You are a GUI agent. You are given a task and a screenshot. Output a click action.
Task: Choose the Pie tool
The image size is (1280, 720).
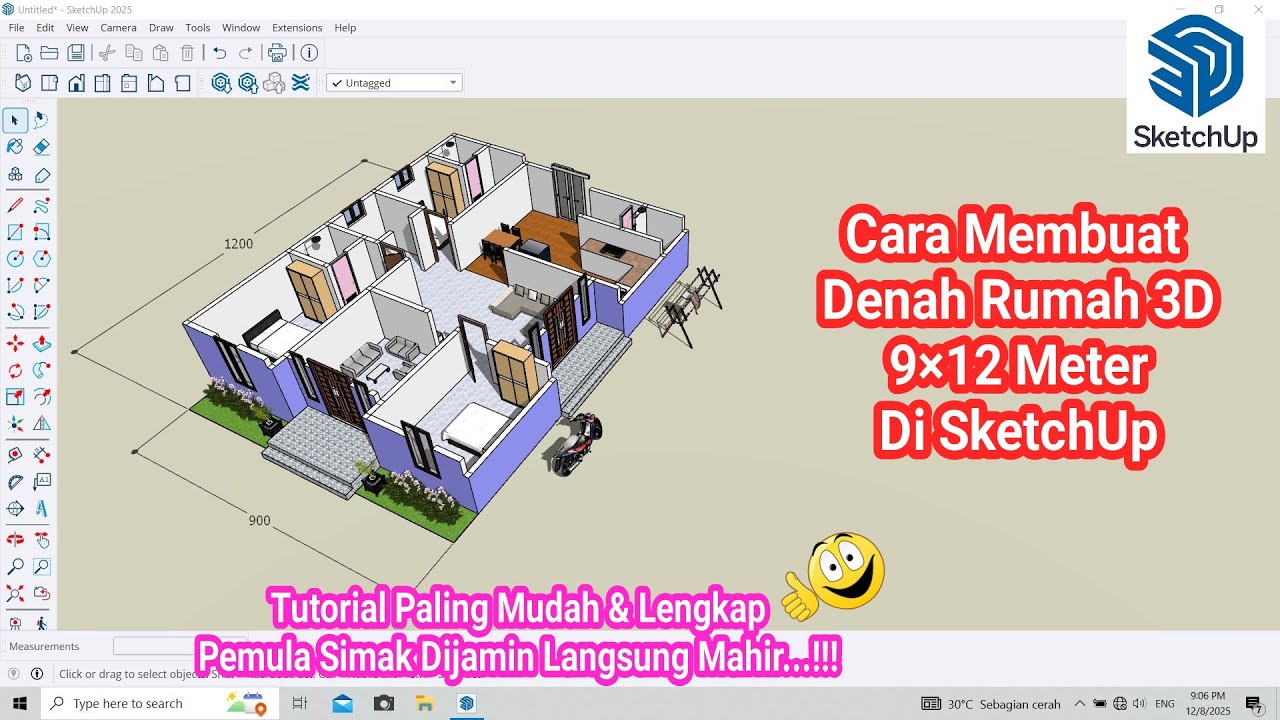coord(41,311)
